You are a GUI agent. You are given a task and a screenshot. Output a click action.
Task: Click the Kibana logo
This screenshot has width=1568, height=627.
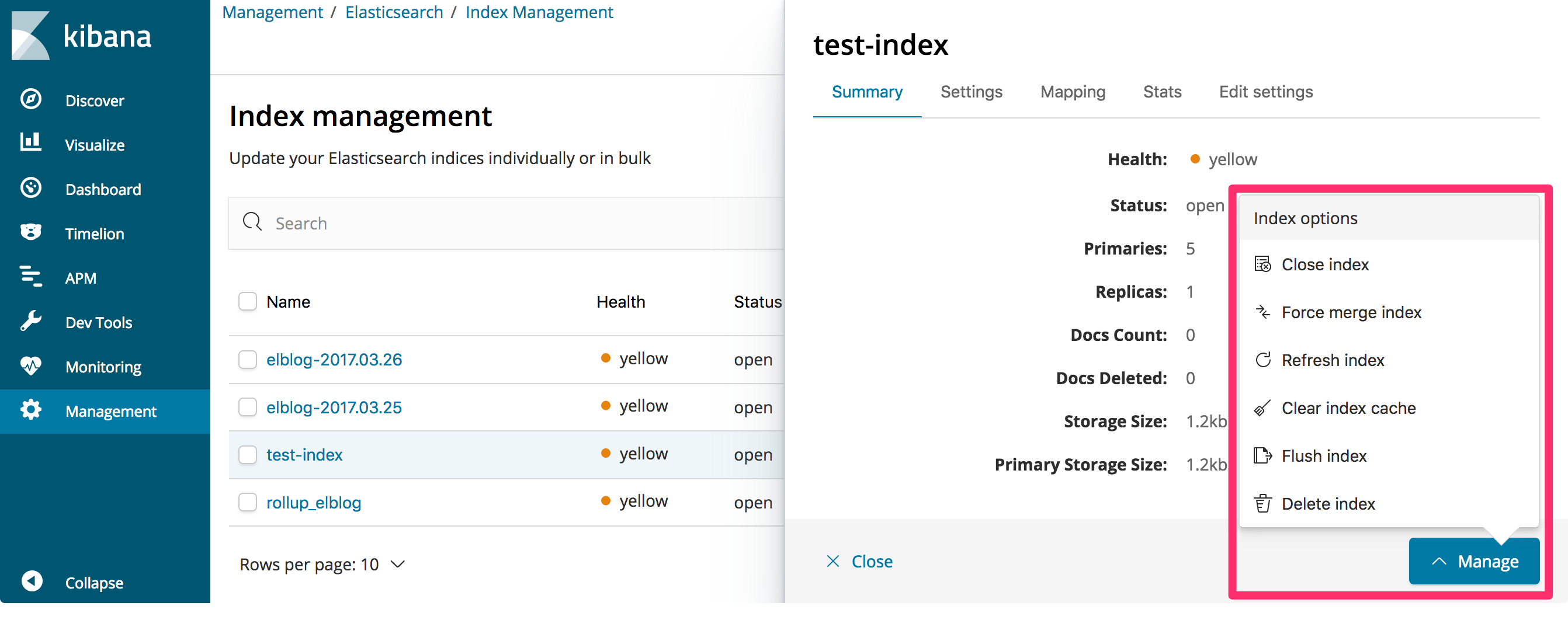pos(82,35)
